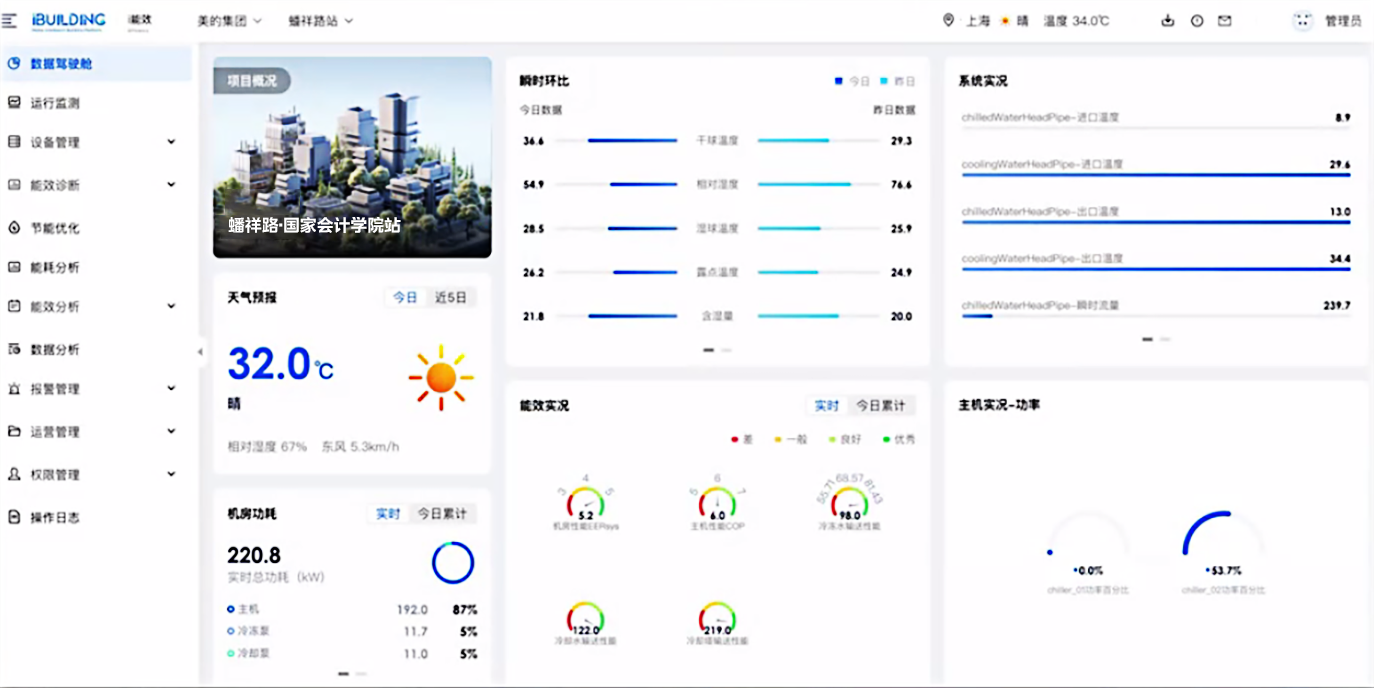Viewport: 1374px width, 688px height.
Task: Toggle 昨日 legend in 瞬时环比 chart
Action: click(x=897, y=81)
